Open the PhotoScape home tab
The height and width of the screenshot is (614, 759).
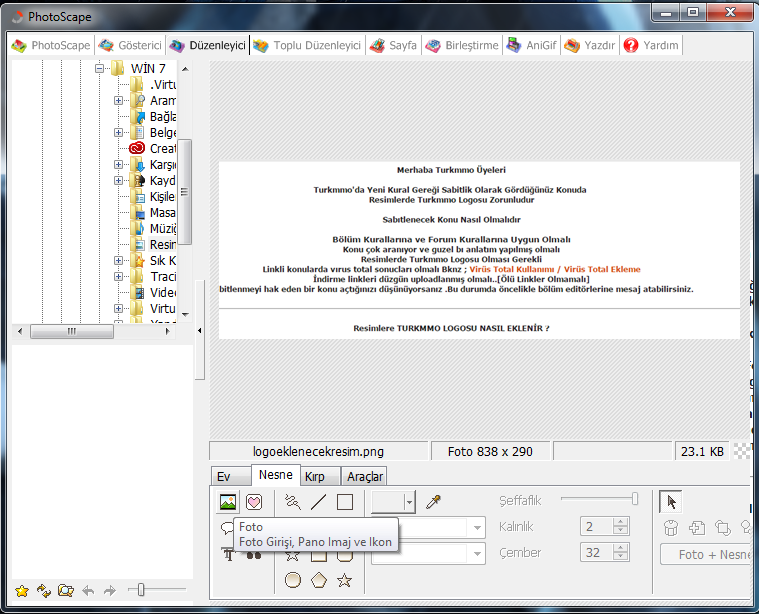click(51, 46)
